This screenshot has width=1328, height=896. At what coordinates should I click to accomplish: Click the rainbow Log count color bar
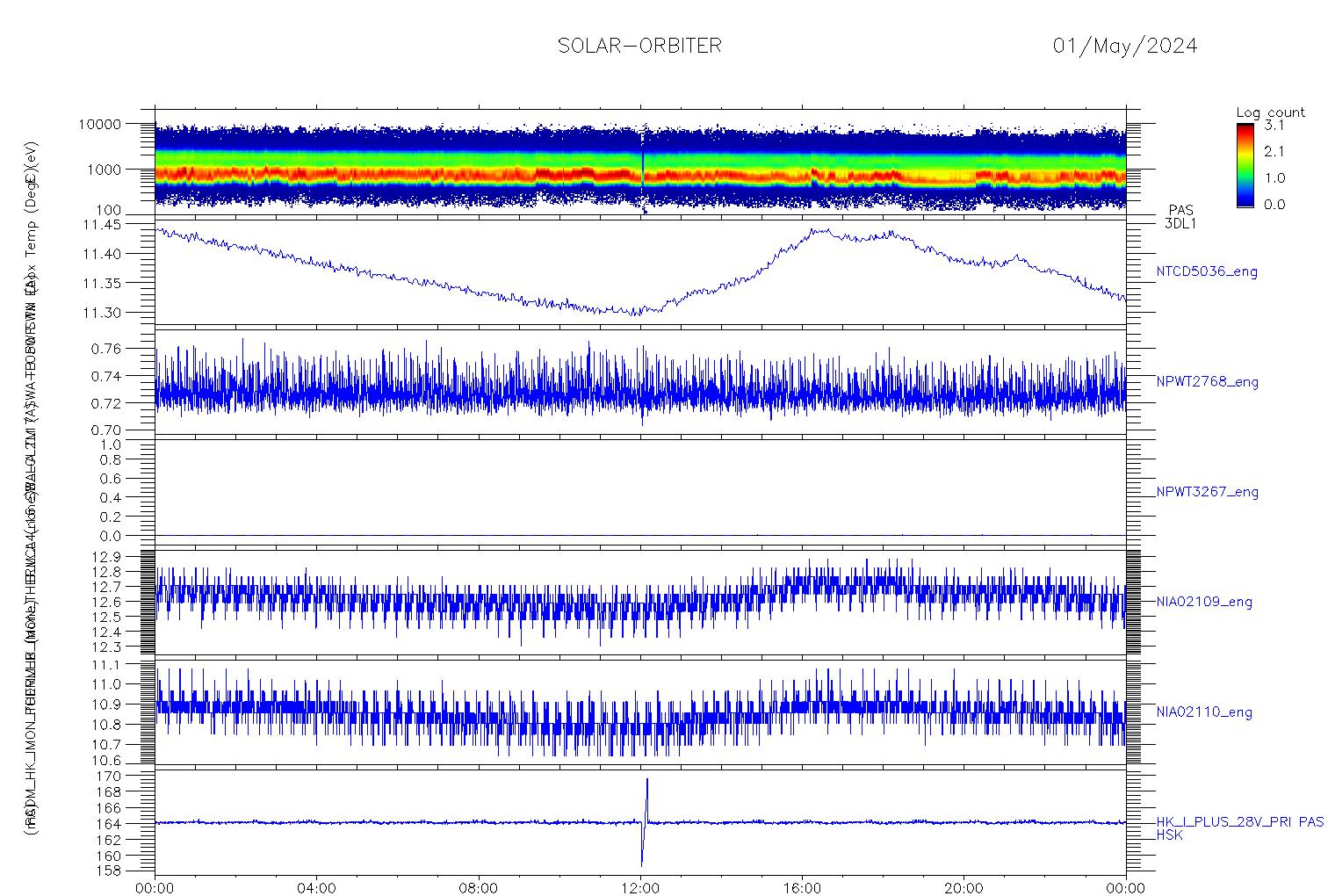coord(1245,164)
